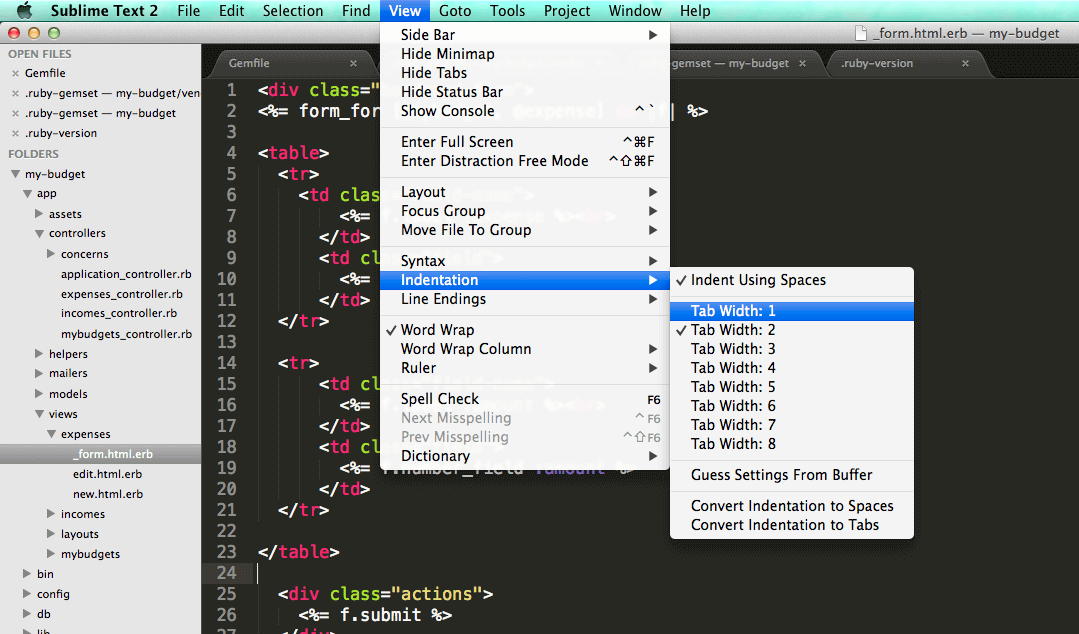Choose Hide Tabs
The height and width of the screenshot is (634, 1079).
pyautogui.click(x=524, y=73)
